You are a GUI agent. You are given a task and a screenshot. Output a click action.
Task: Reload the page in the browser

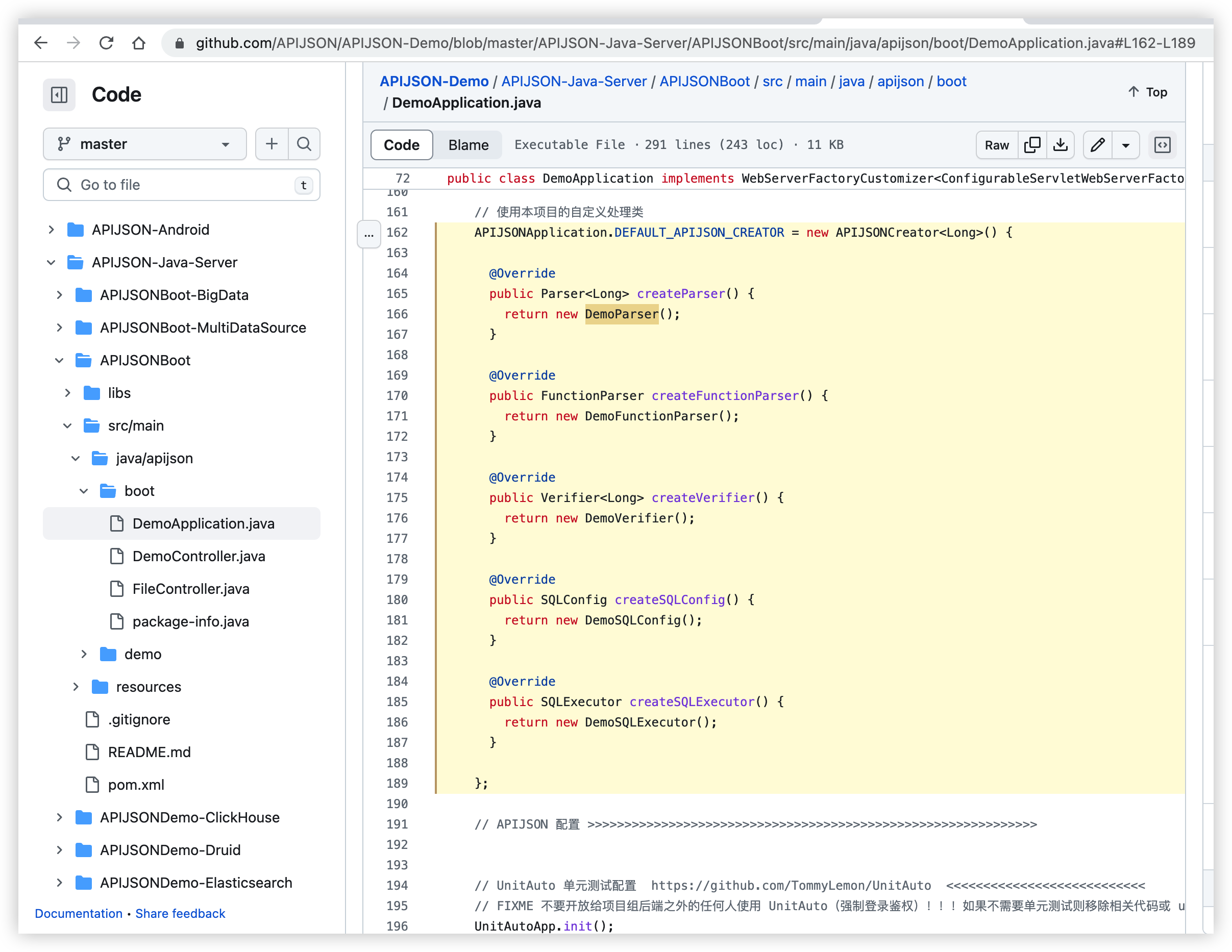pos(107,43)
